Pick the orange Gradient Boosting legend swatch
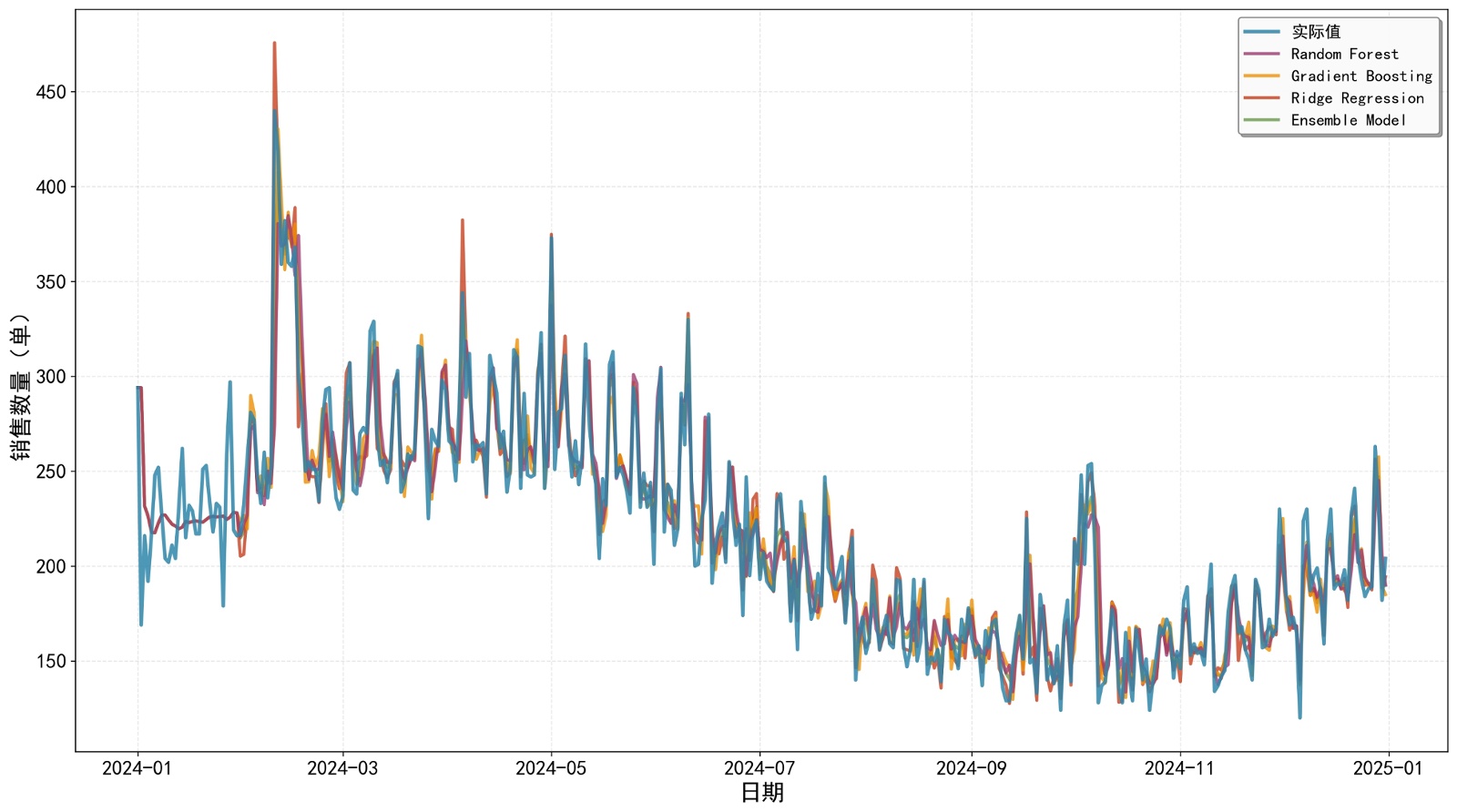1457x812 pixels. pyautogui.click(x=1262, y=76)
